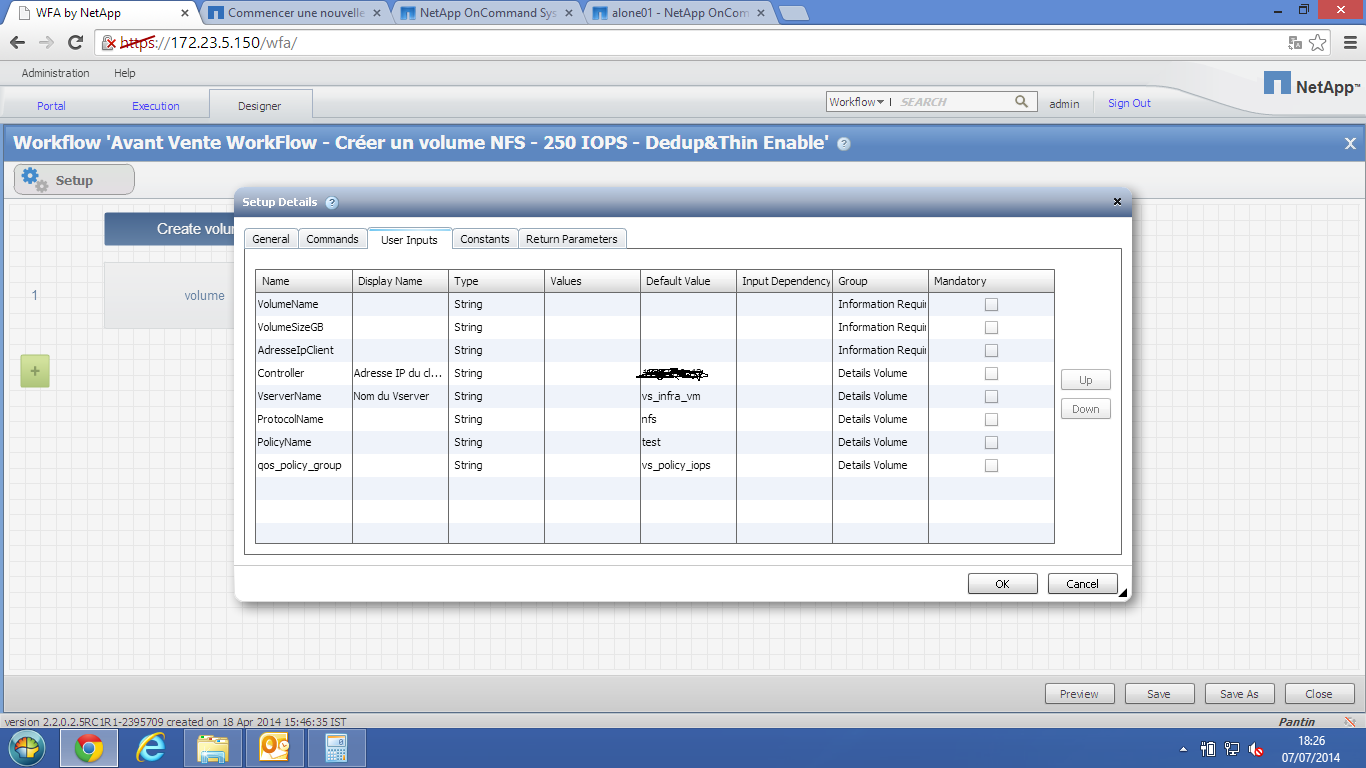Go forward in the browser history
Viewport: 1366px width, 768px height.
pos(46,42)
